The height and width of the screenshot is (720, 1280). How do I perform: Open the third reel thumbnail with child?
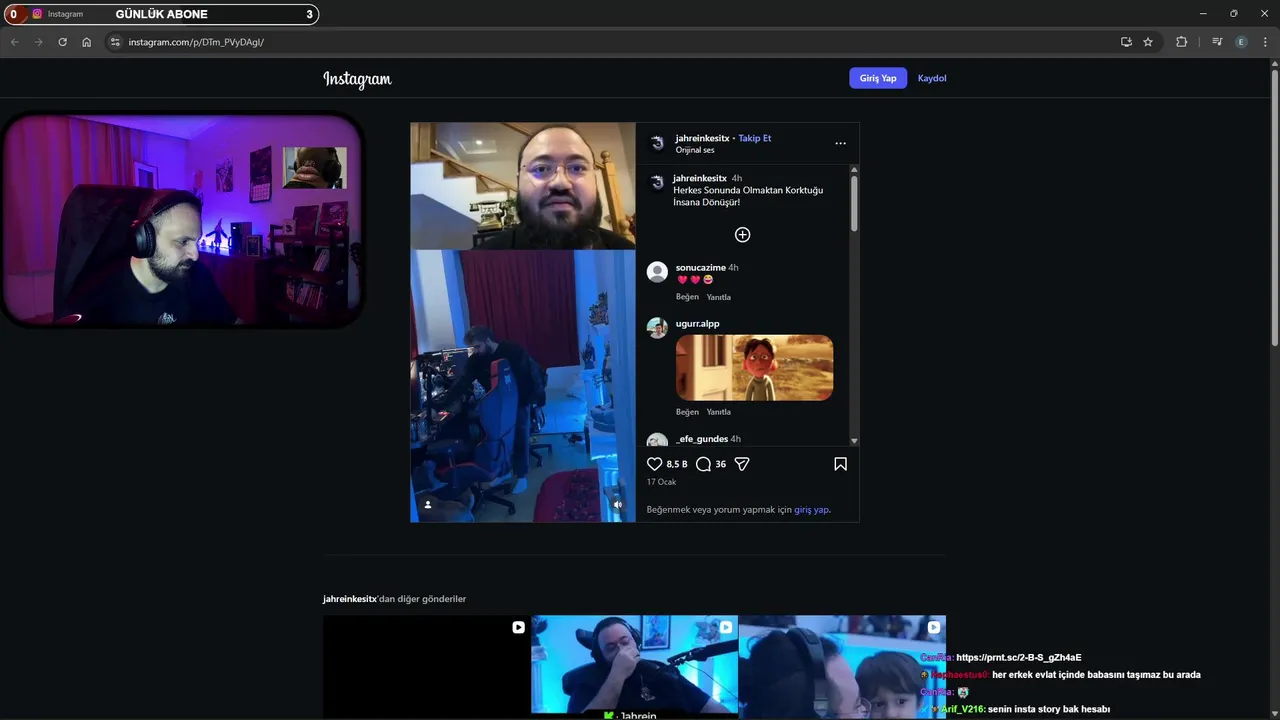[x=842, y=667]
